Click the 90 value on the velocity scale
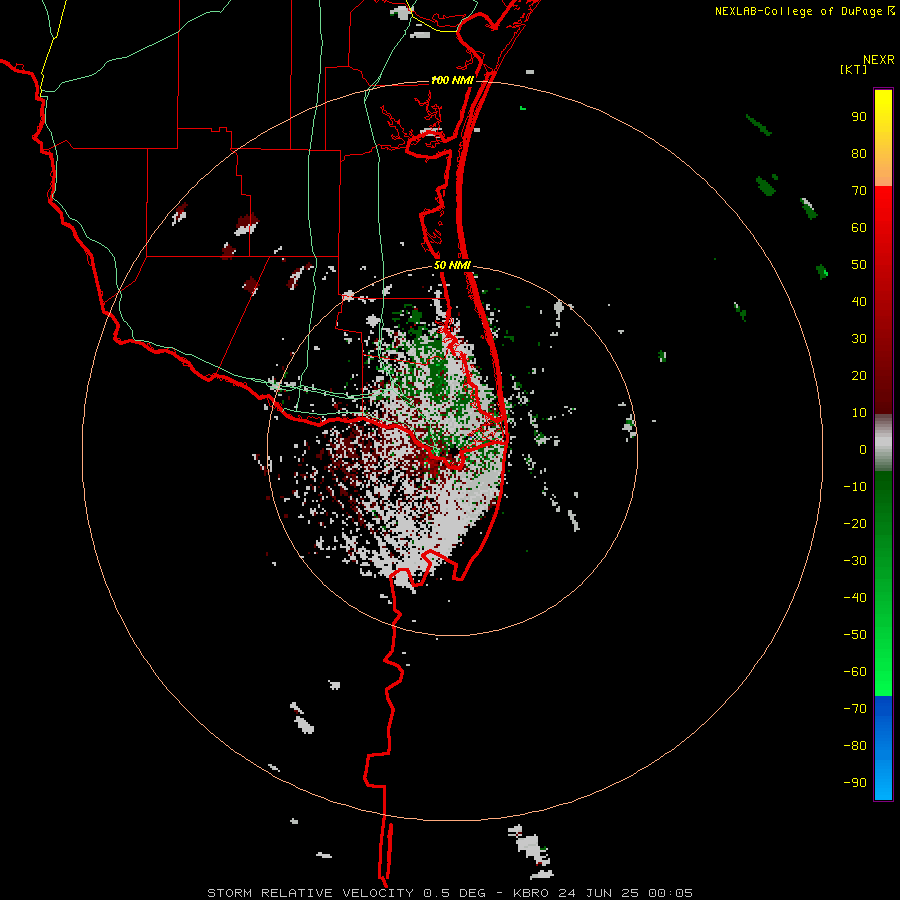This screenshot has height=900, width=900. (x=859, y=117)
